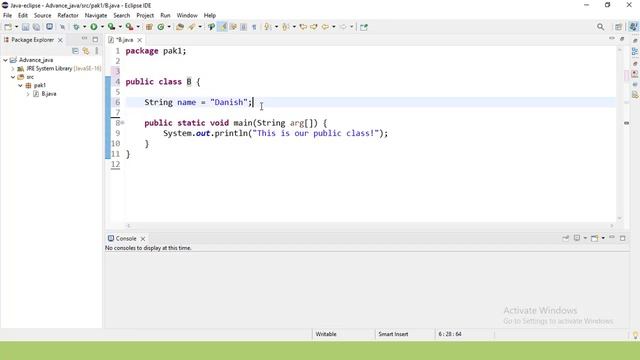Select the *B.java editor tab
The width and height of the screenshot is (640, 360).
pos(124,40)
